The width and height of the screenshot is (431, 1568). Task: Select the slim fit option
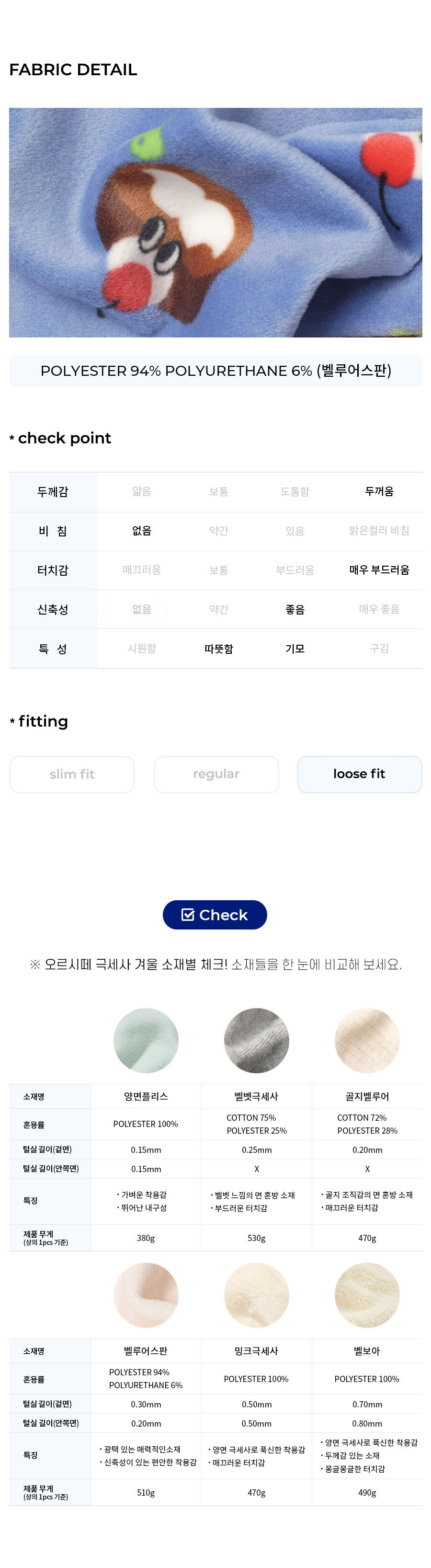(72, 774)
